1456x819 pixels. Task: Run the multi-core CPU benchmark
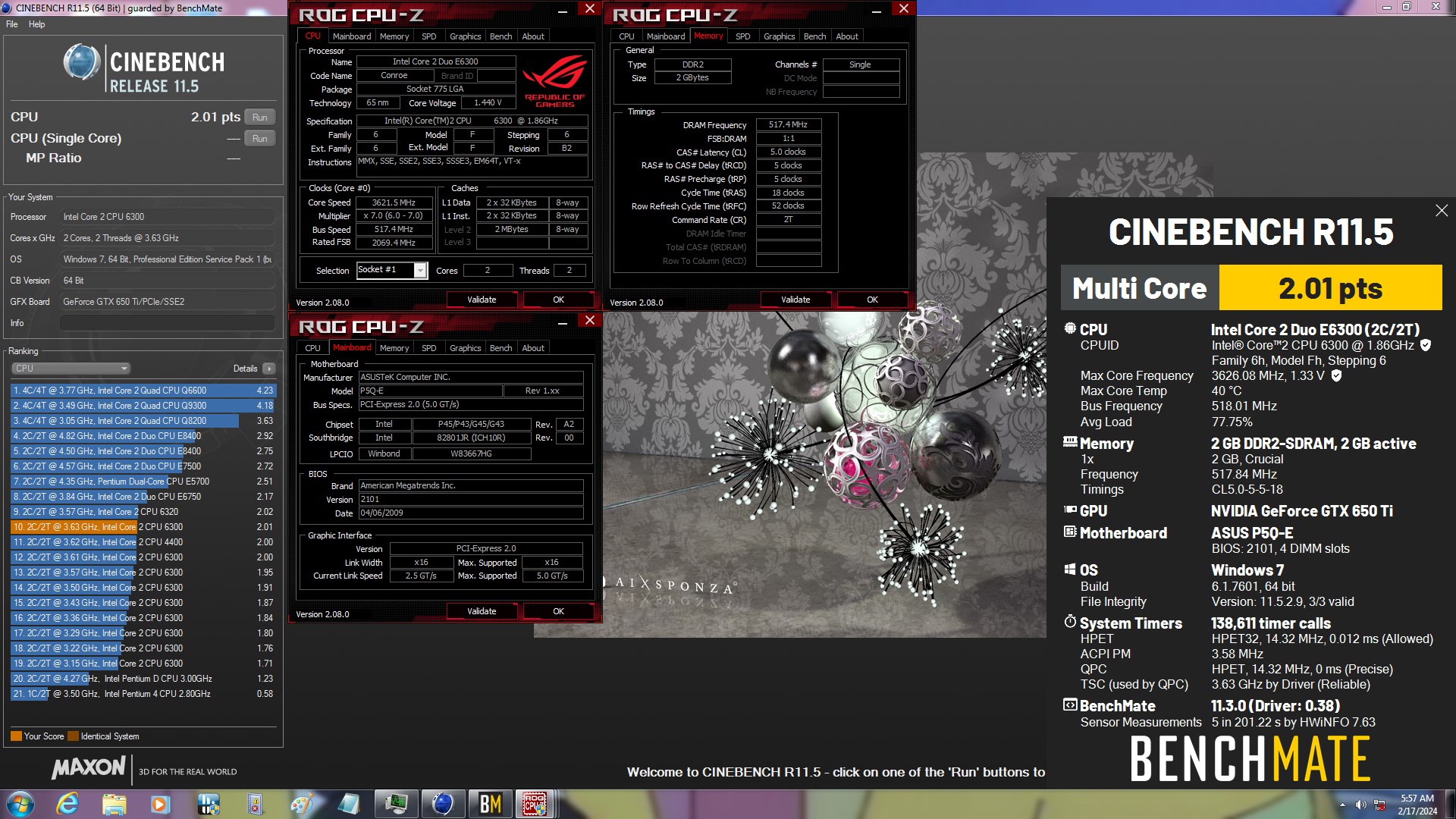(x=260, y=118)
